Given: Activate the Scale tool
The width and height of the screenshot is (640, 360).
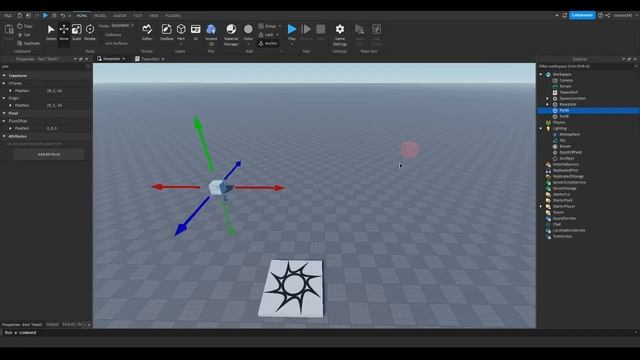Looking at the screenshot, I should pos(77,32).
